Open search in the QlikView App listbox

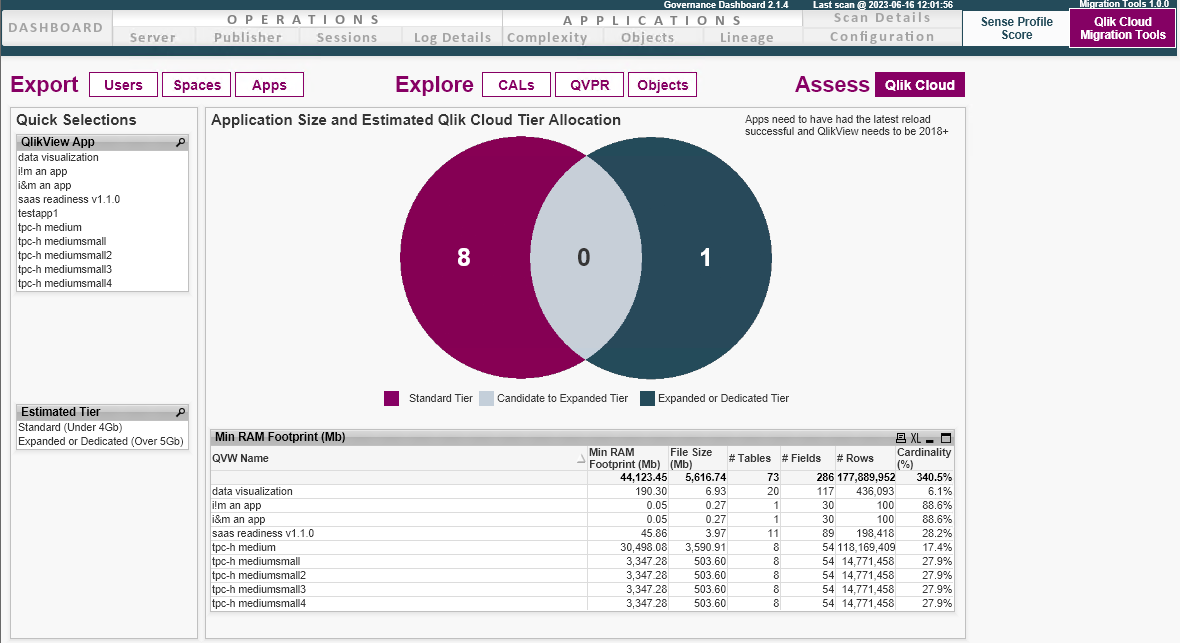pyautogui.click(x=180, y=141)
